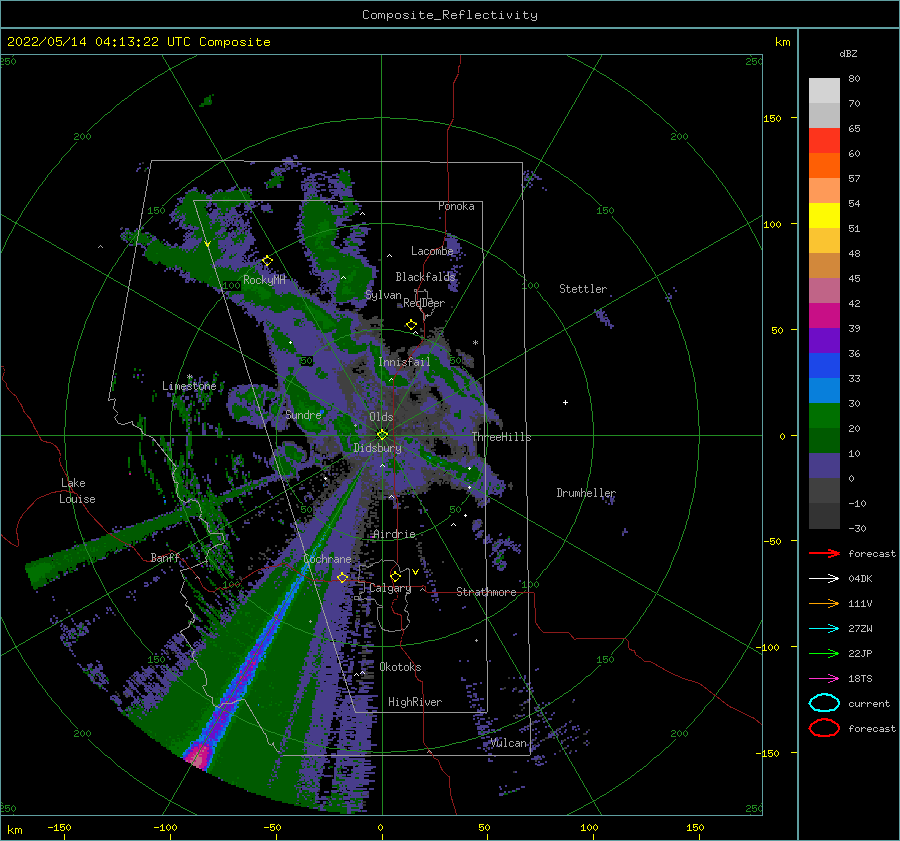Click the Innisfail city label
The height and width of the screenshot is (841, 900).
pos(404,362)
